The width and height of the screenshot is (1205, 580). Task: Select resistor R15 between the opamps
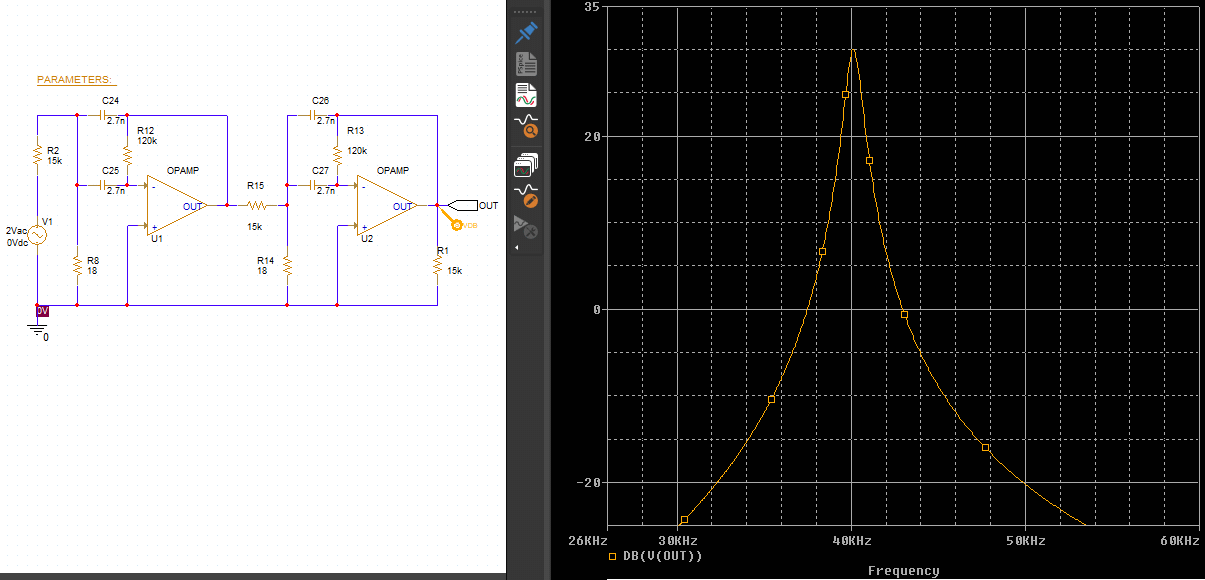[256, 205]
